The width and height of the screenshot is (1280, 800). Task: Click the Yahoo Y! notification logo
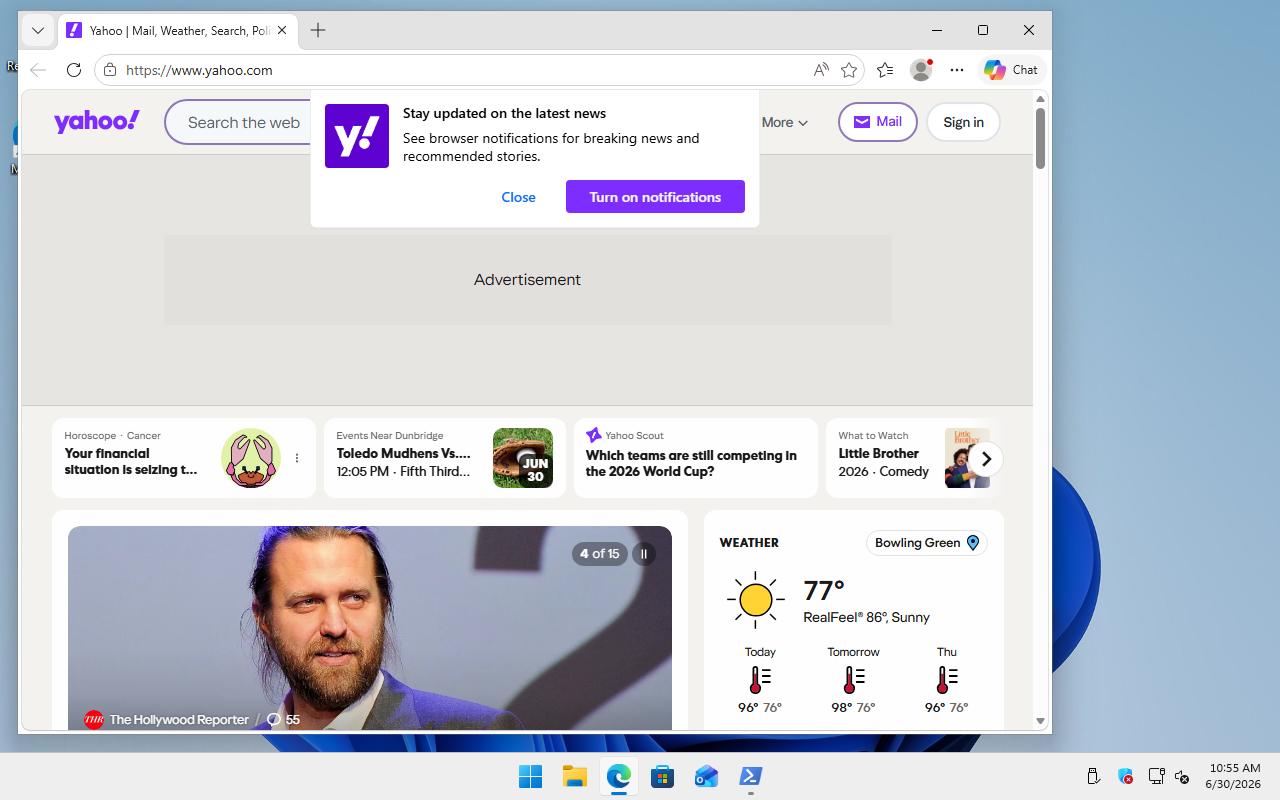tap(357, 136)
